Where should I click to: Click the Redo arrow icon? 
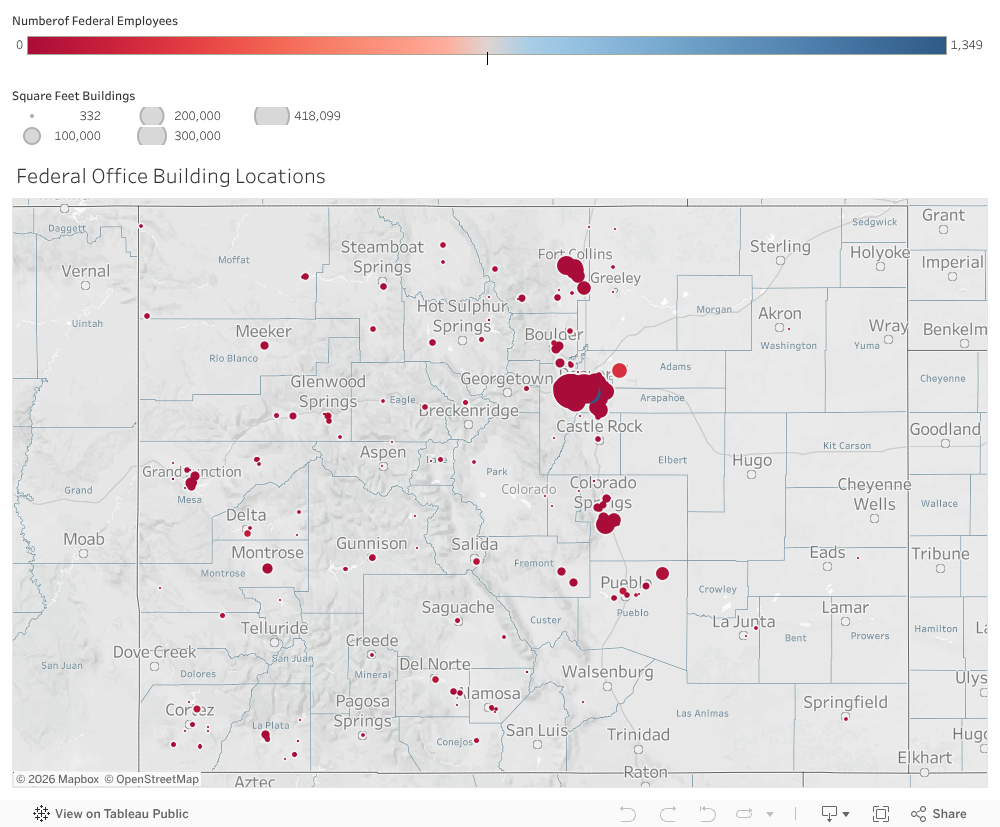[668, 814]
